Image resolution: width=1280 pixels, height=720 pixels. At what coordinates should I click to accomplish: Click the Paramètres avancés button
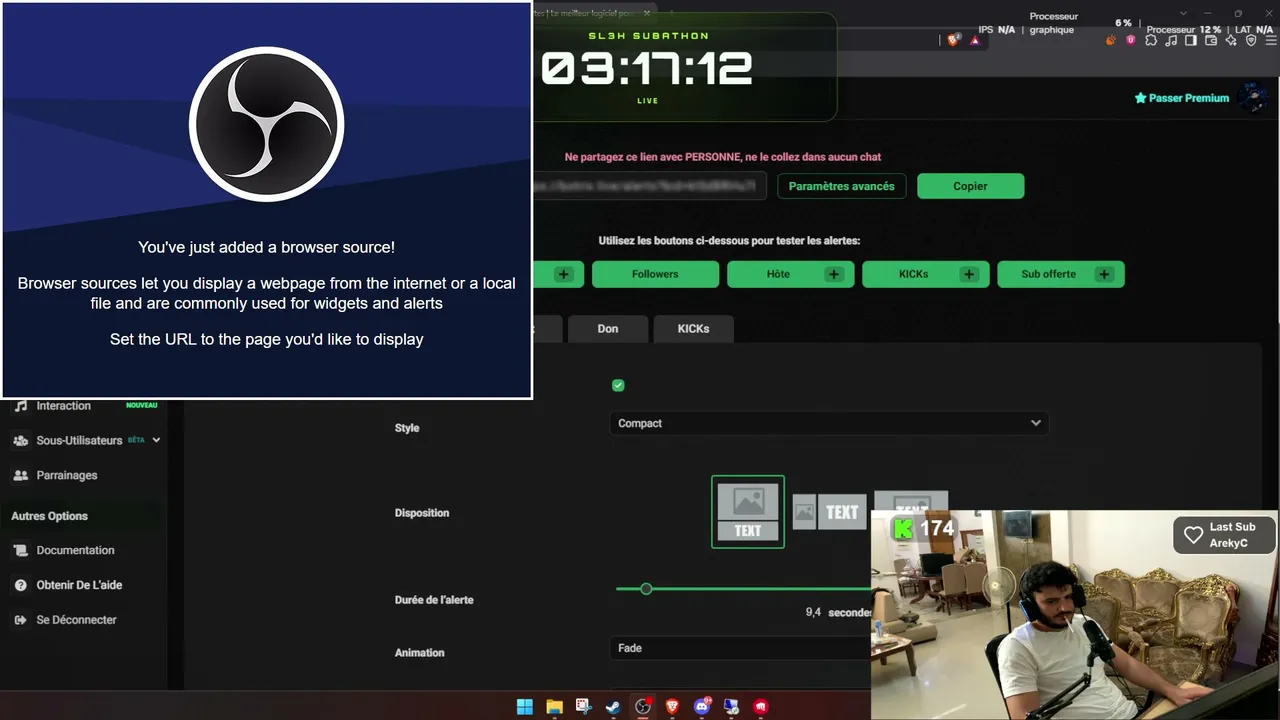[842, 186]
